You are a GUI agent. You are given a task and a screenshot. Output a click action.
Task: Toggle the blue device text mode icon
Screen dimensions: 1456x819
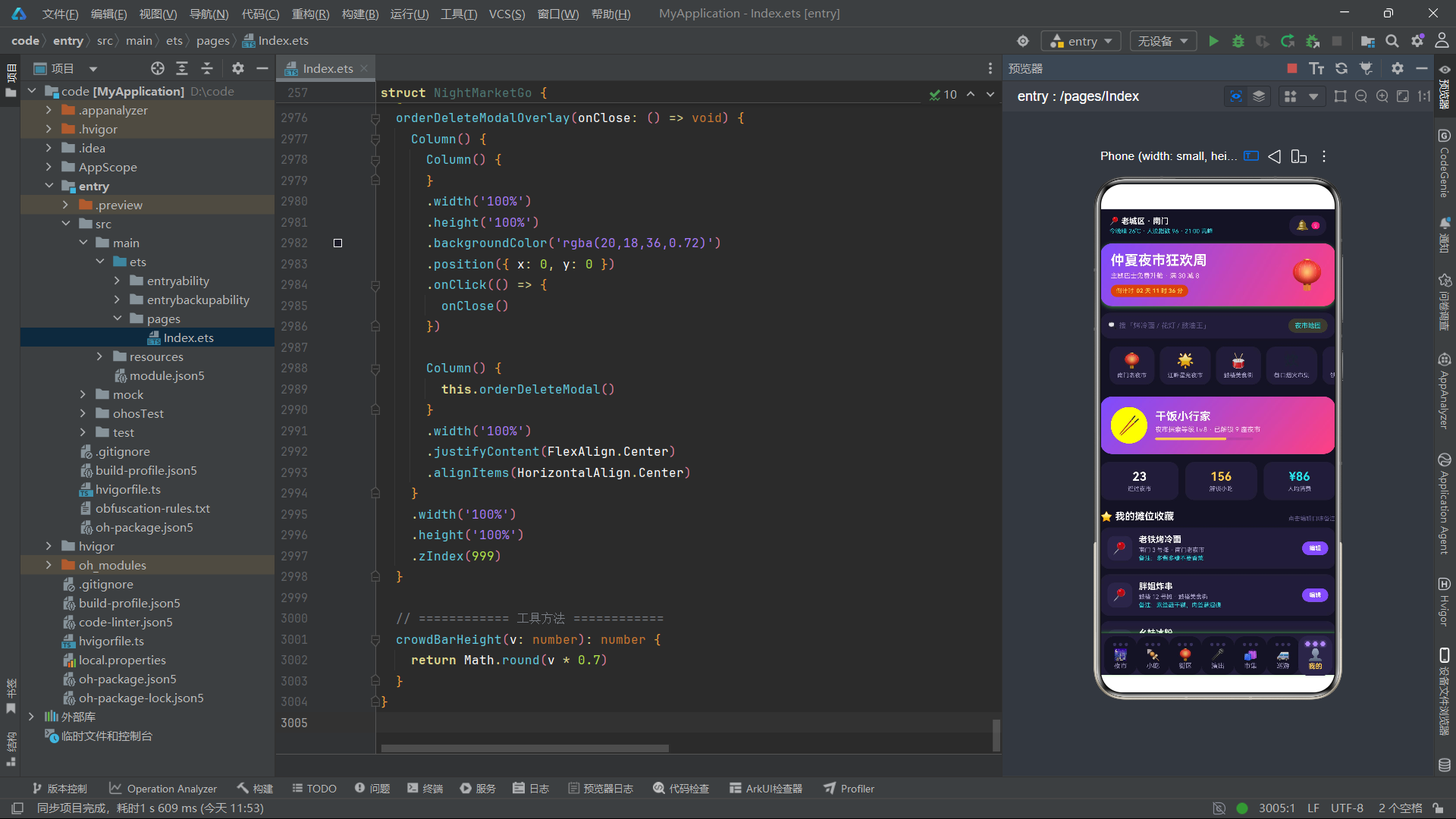click(x=1251, y=156)
